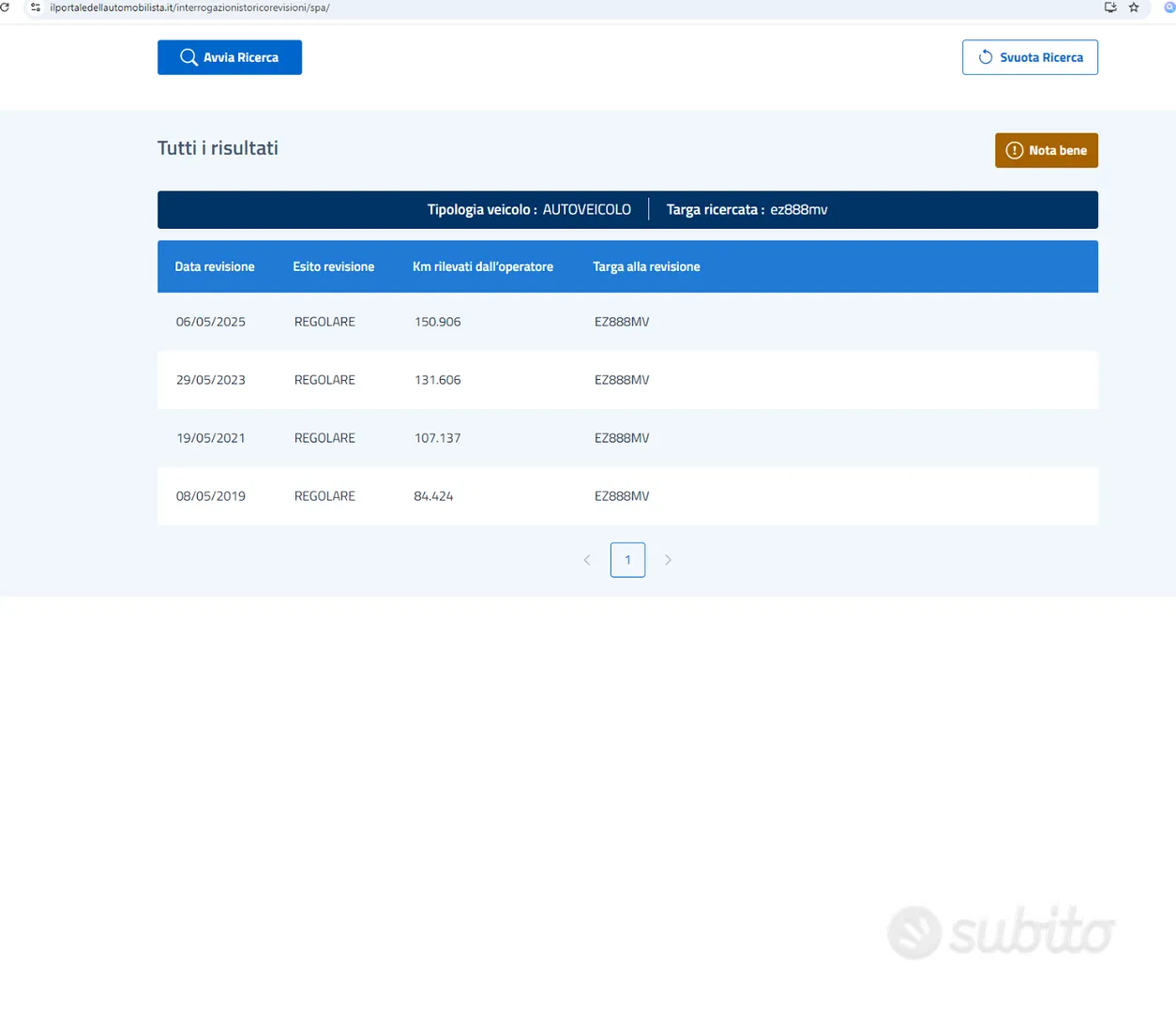Click the 107.137 km value
This screenshot has height=1013, width=1176.
click(x=438, y=438)
